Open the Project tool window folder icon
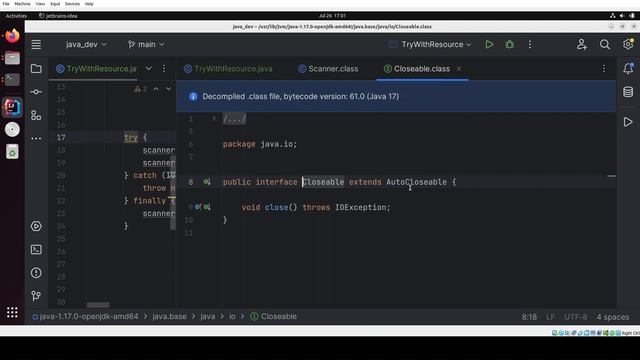 (x=36, y=69)
